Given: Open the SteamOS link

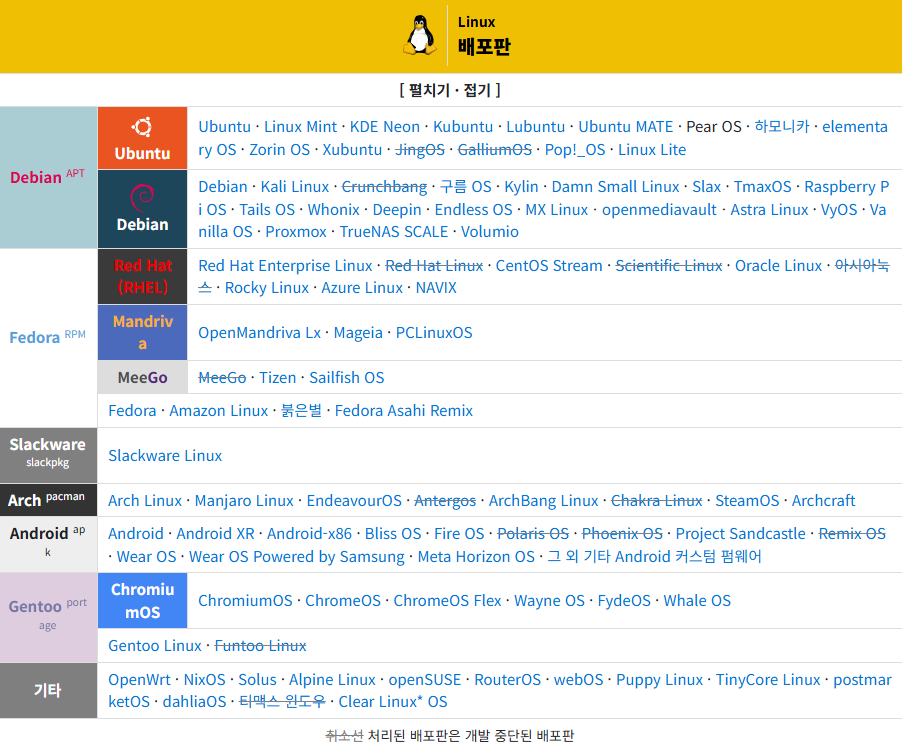Looking at the screenshot, I should 747,501.
